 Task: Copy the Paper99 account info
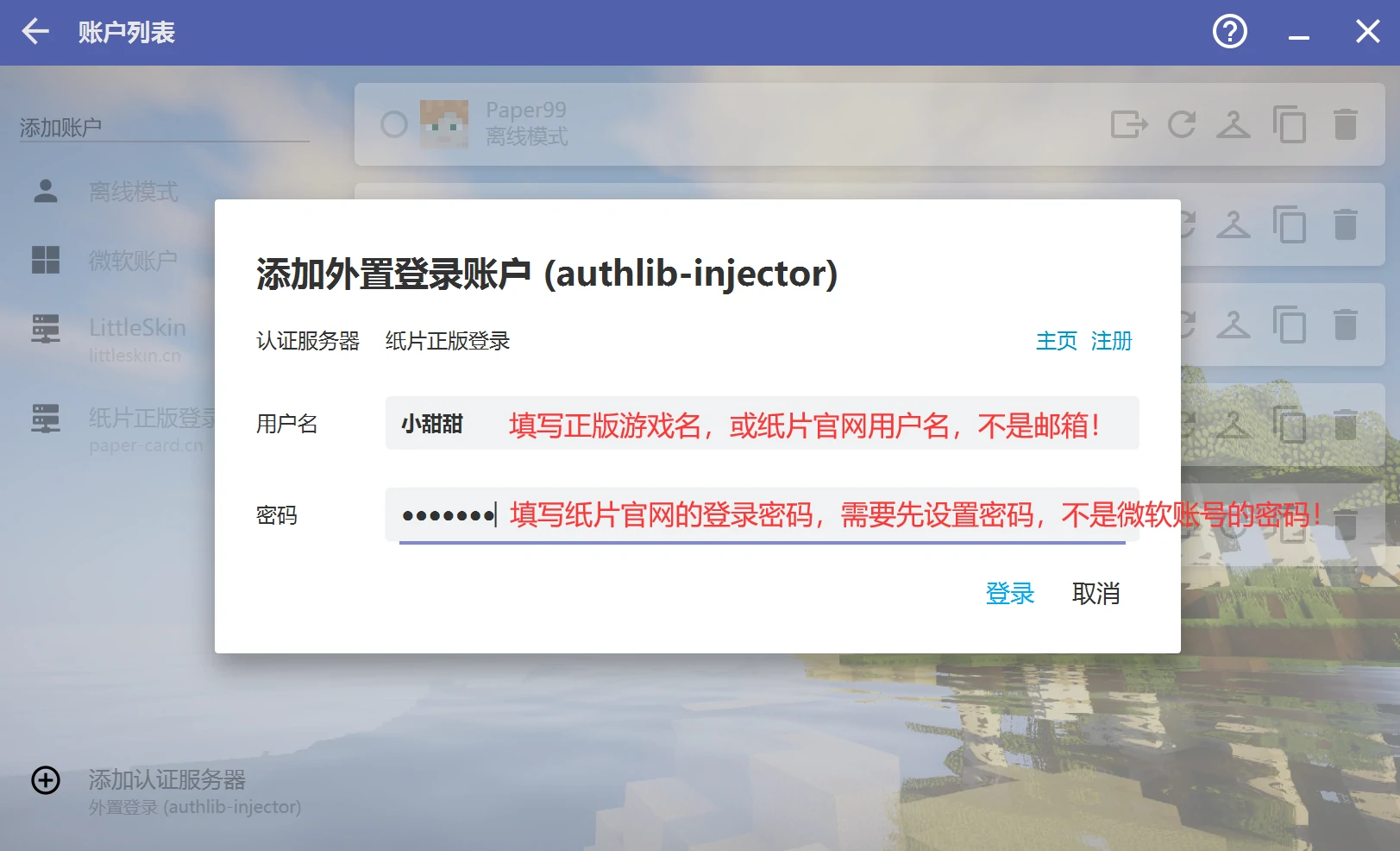tap(1290, 124)
